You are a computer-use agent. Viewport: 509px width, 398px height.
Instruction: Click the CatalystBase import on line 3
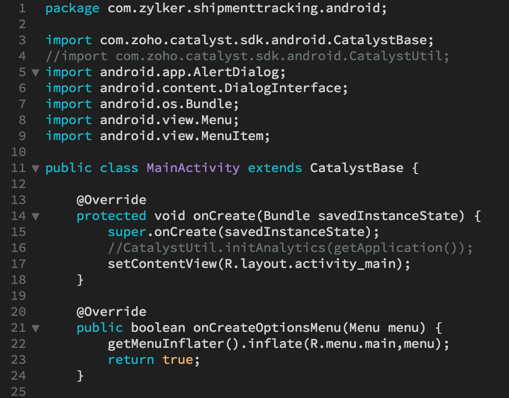coord(267,40)
